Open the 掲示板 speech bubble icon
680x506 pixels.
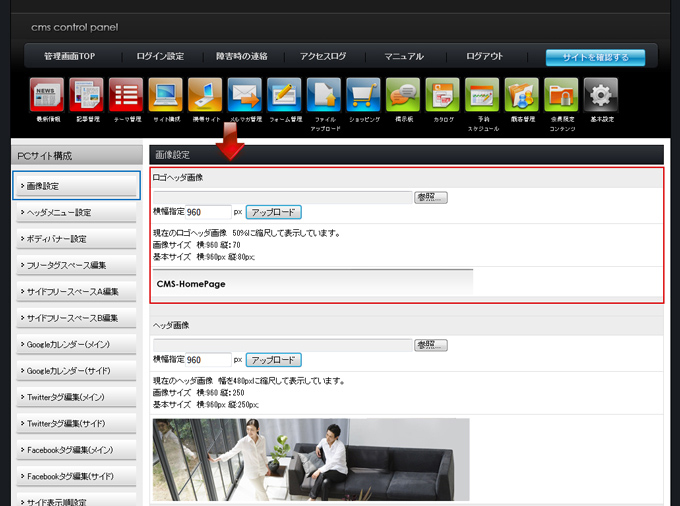403,95
